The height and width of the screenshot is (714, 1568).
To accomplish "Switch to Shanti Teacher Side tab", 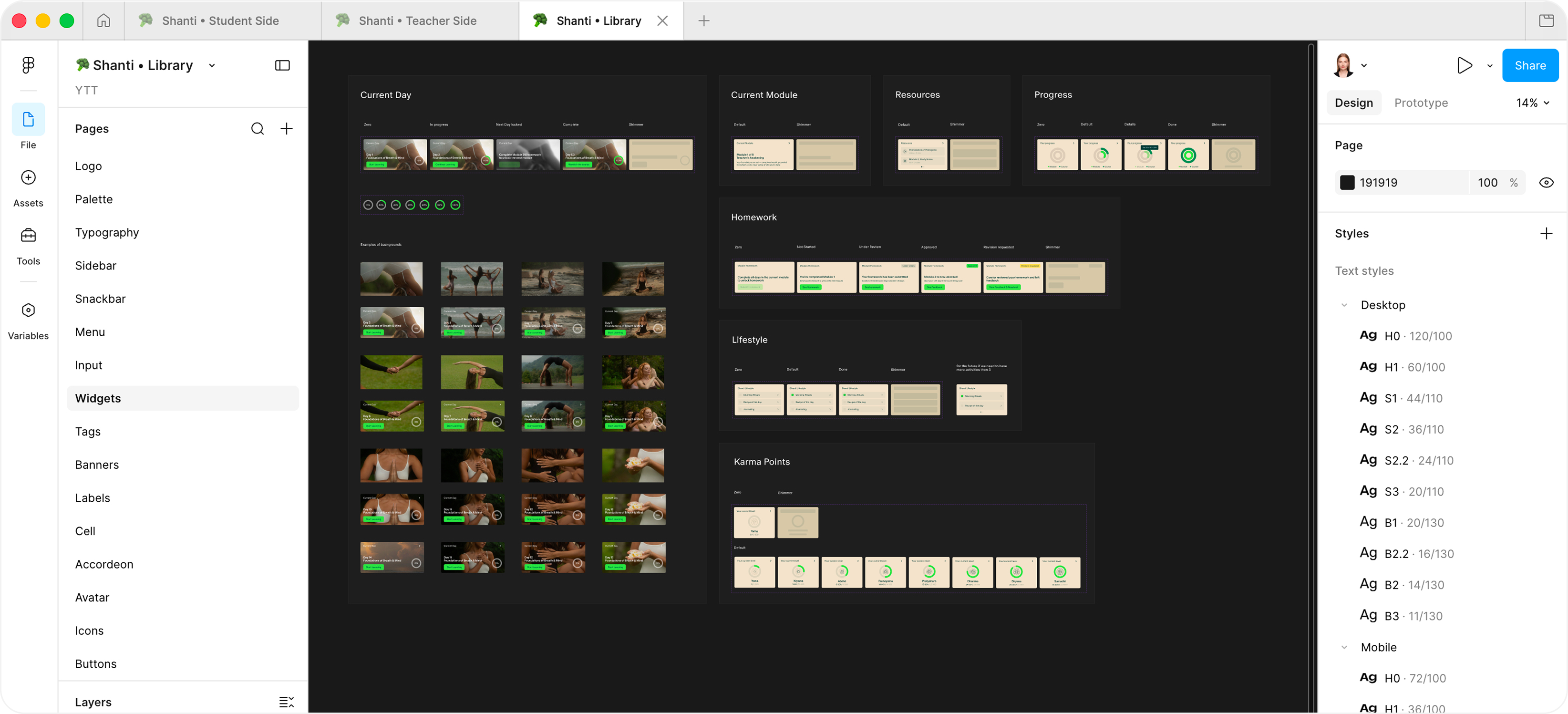I will point(420,21).
